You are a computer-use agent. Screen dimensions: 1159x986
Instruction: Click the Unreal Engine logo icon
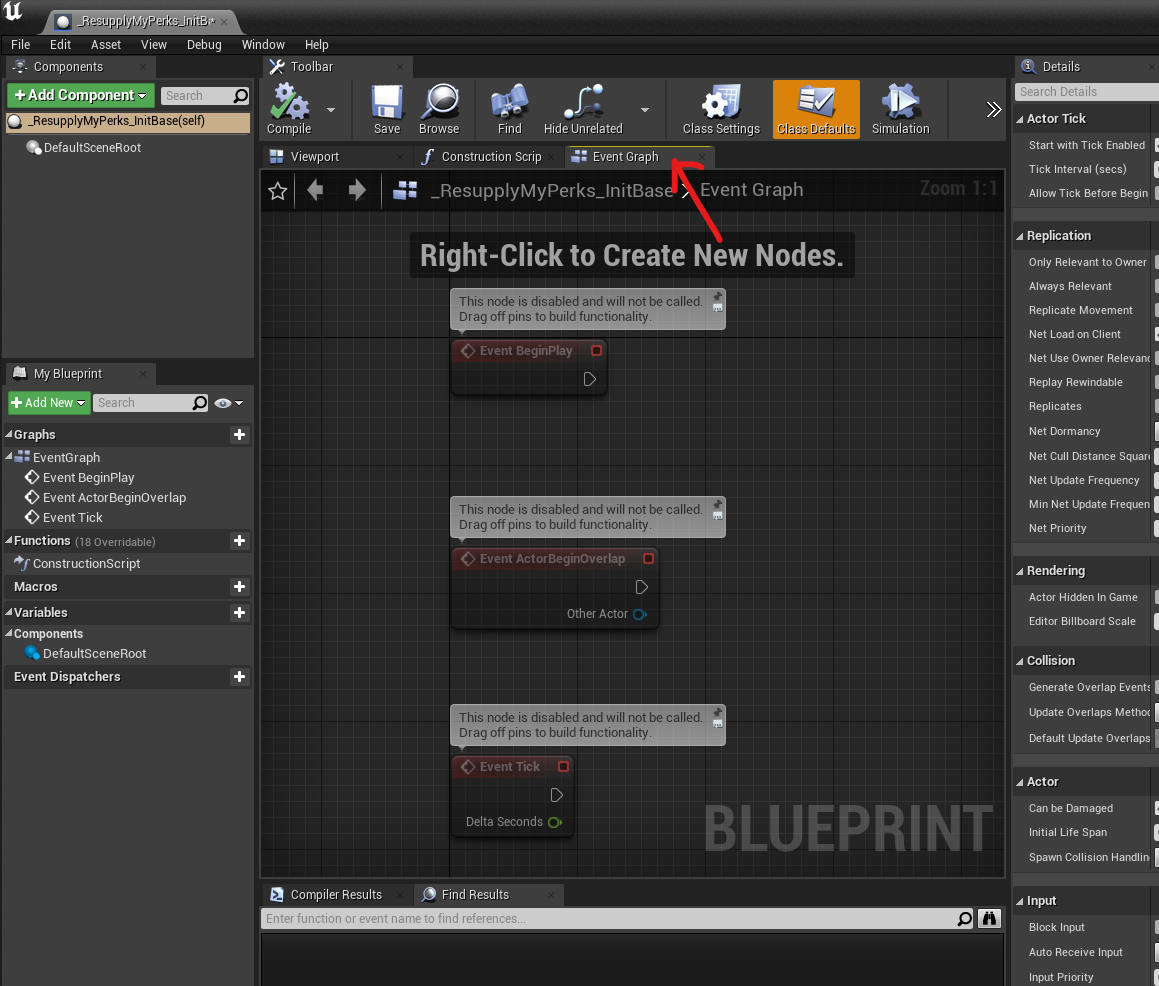point(13,11)
